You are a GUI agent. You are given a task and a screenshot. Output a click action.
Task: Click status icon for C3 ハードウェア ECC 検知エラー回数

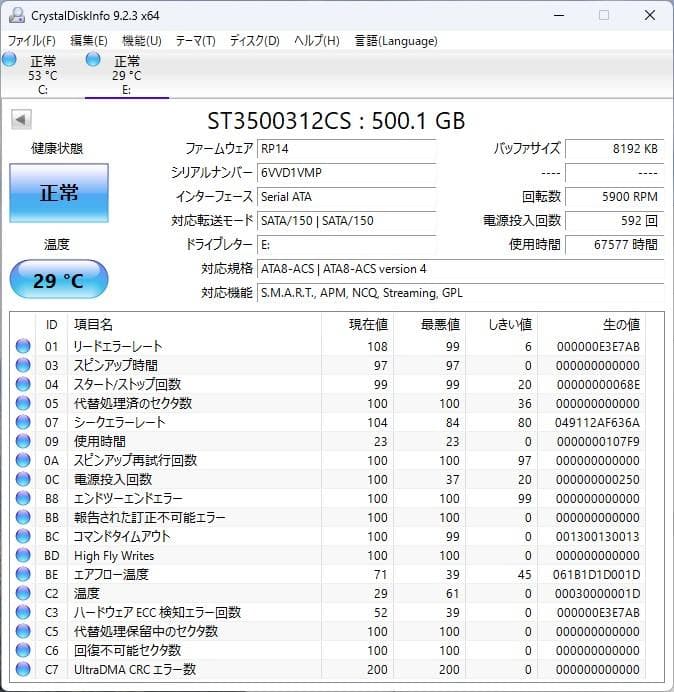pyautogui.click(x=23, y=612)
